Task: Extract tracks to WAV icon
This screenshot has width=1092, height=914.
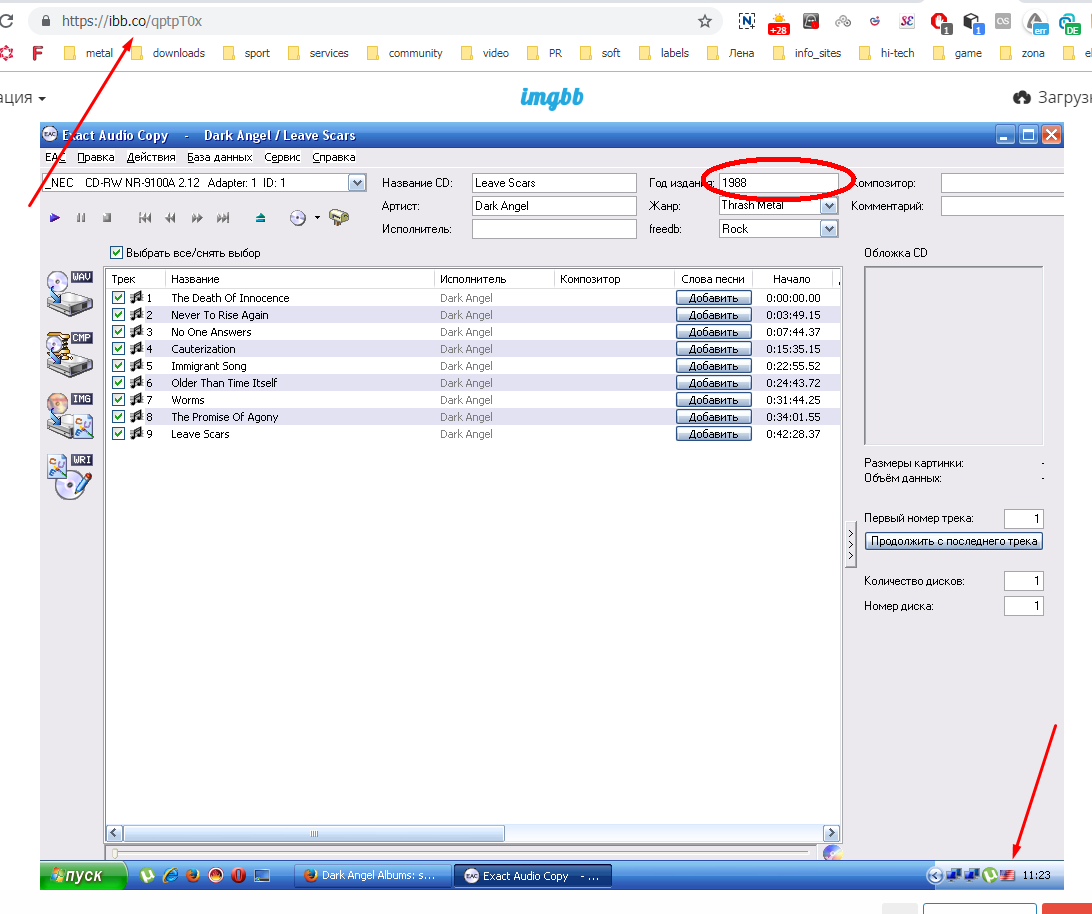Action: tap(70, 293)
